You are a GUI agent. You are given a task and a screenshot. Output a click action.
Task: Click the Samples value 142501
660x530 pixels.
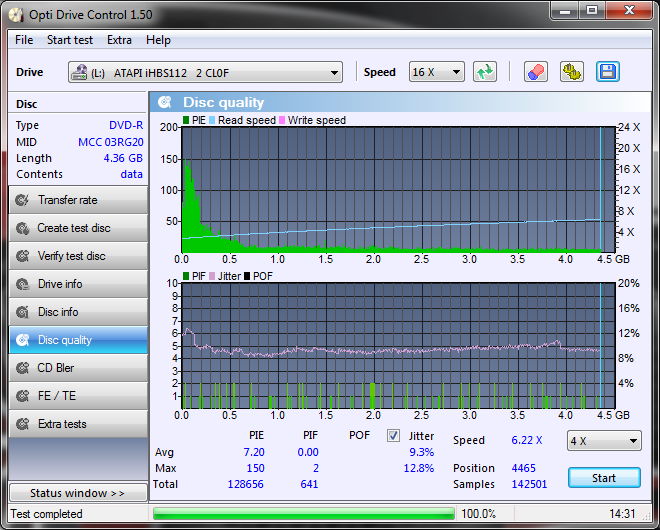click(529, 484)
